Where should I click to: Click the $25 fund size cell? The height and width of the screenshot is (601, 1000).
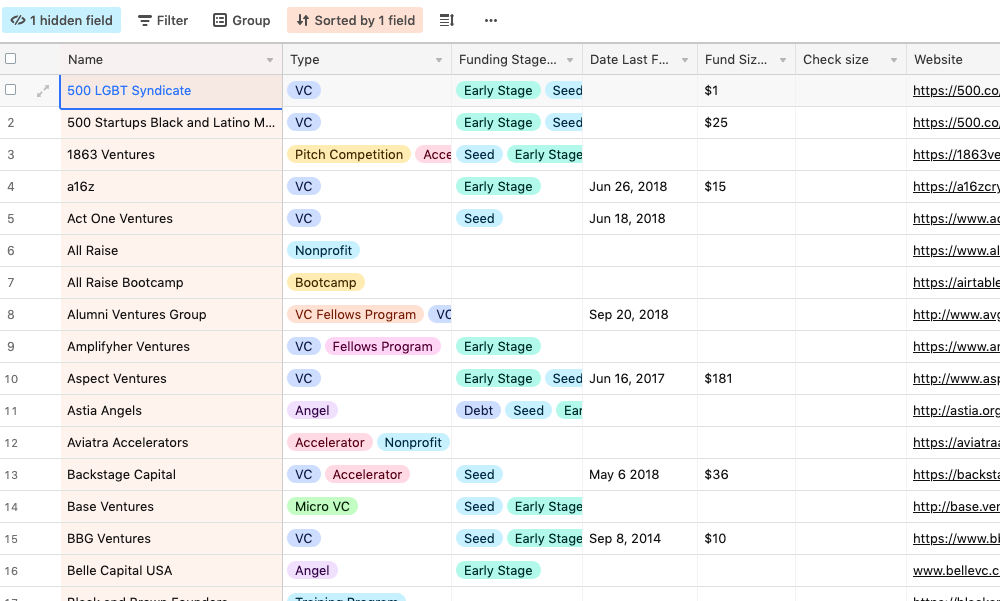click(x=746, y=122)
